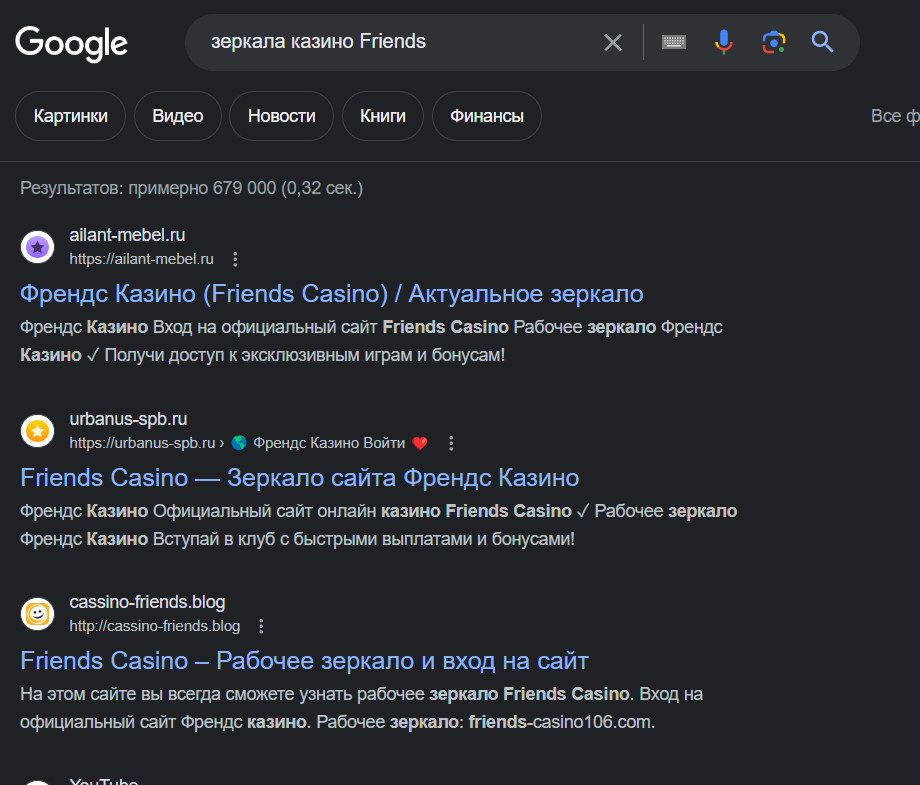Image resolution: width=920 pixels, height=785 pixels.
Task: Submit search with the magnifying glass icon
Action: tap(822, 42)
